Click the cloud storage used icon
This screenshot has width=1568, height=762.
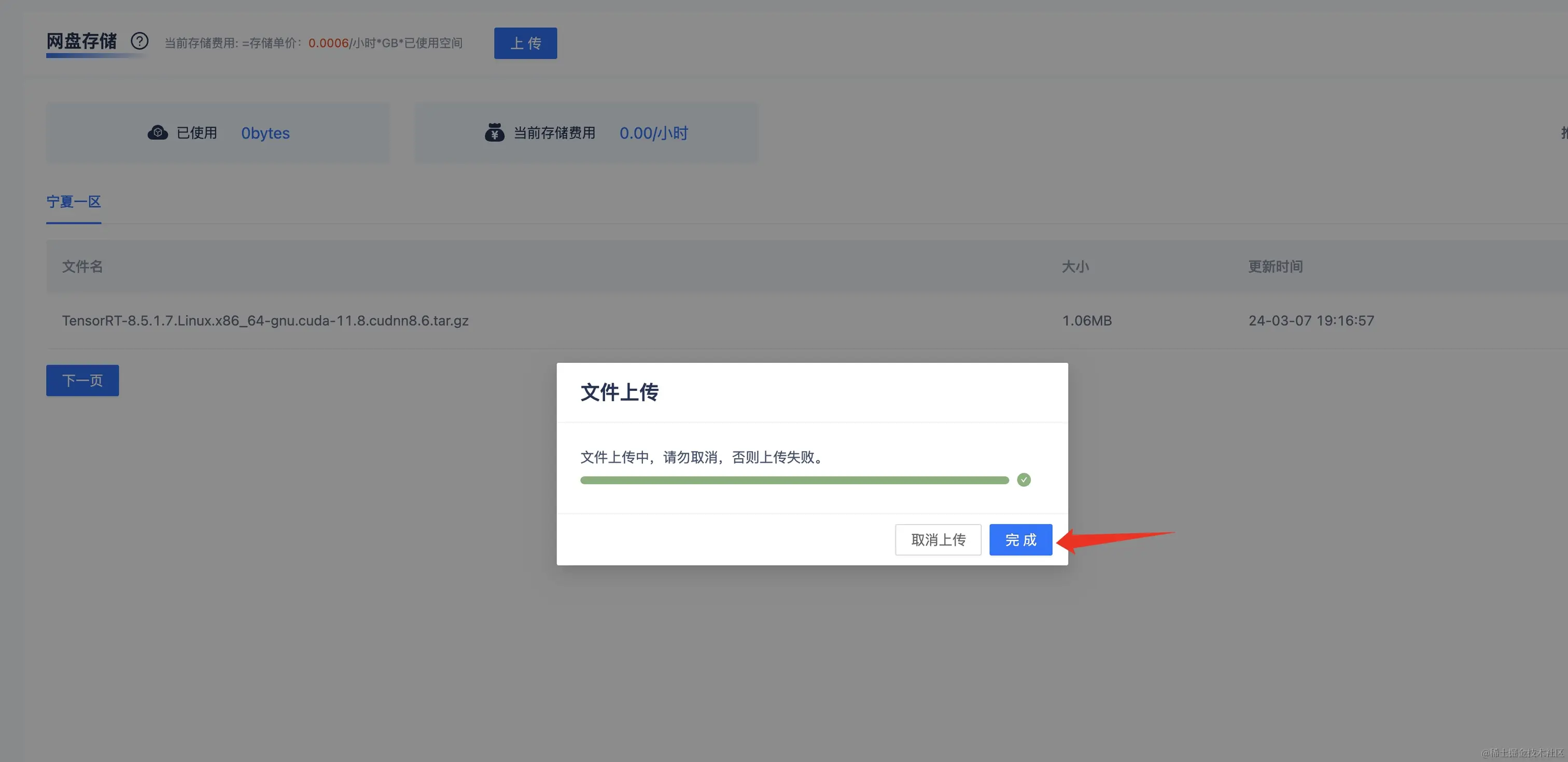coord(158,133)
